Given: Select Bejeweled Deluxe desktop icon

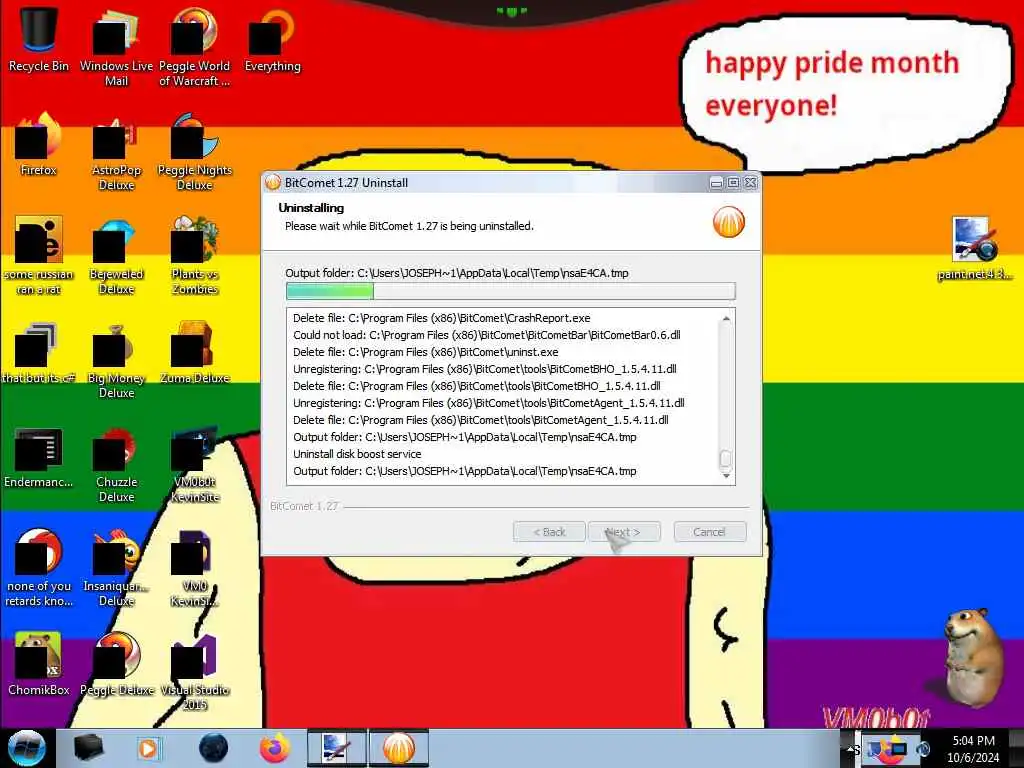Looking at the screenshot, I should [x=116, y=256].
